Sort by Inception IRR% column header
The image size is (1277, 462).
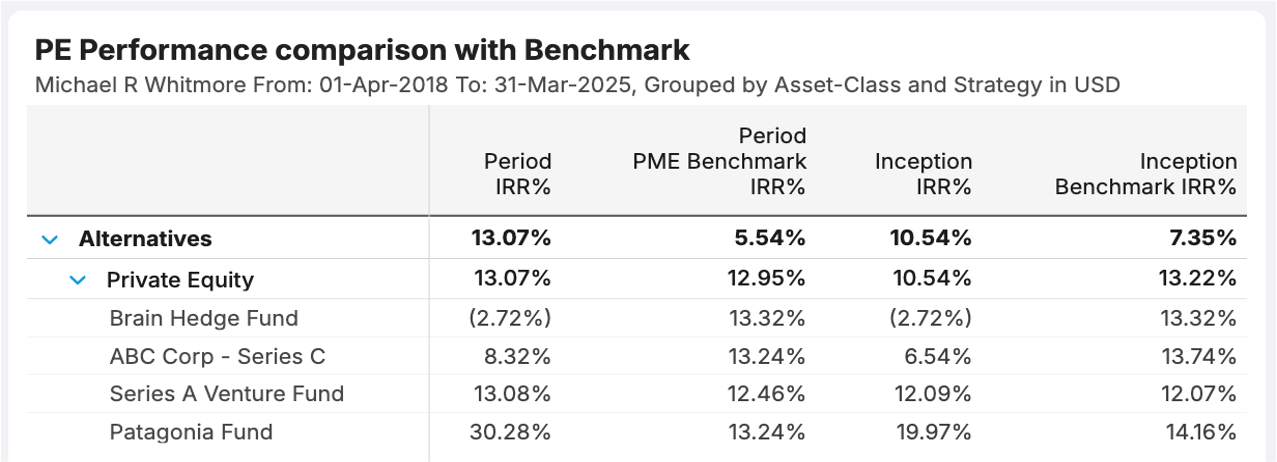click(922, 173)
